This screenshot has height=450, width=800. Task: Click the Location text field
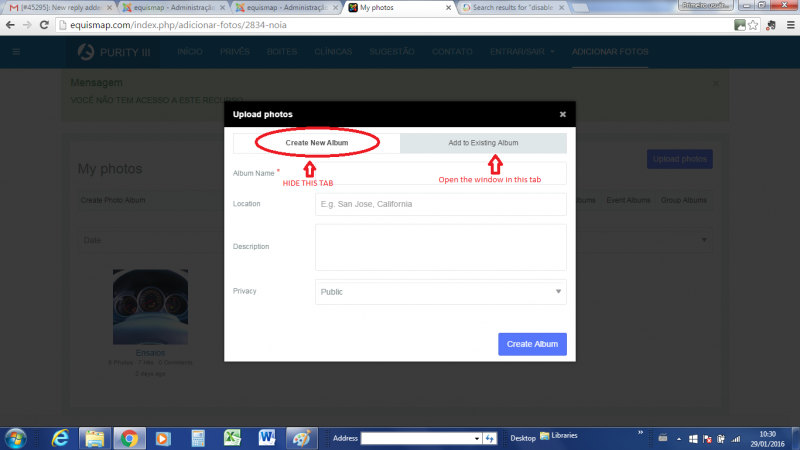(440, 204)
